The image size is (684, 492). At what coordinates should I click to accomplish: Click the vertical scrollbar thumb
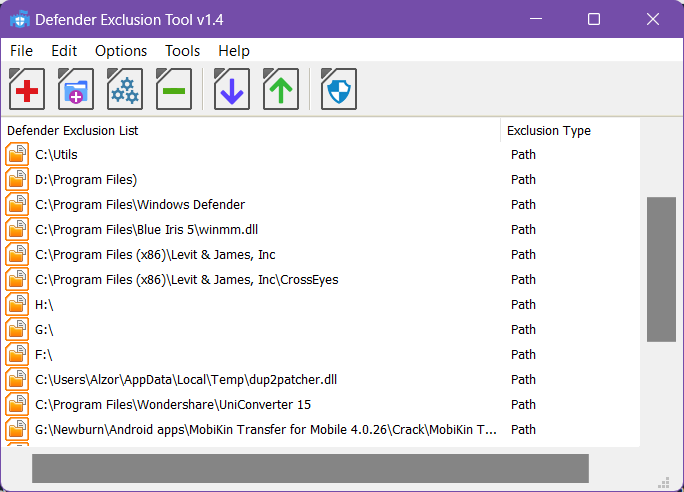click(661, 269)
